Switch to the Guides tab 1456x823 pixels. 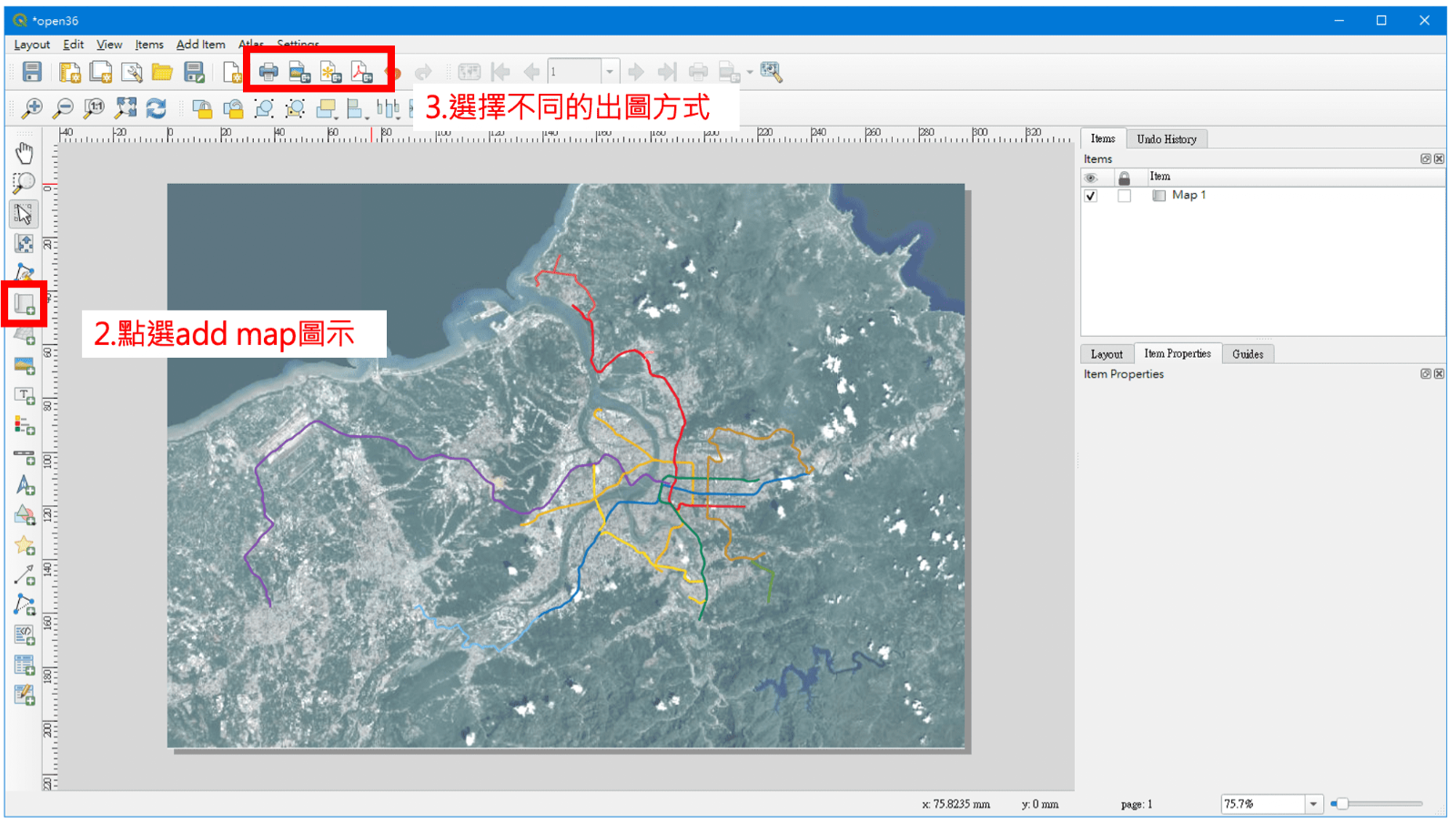pos(1248,354)
